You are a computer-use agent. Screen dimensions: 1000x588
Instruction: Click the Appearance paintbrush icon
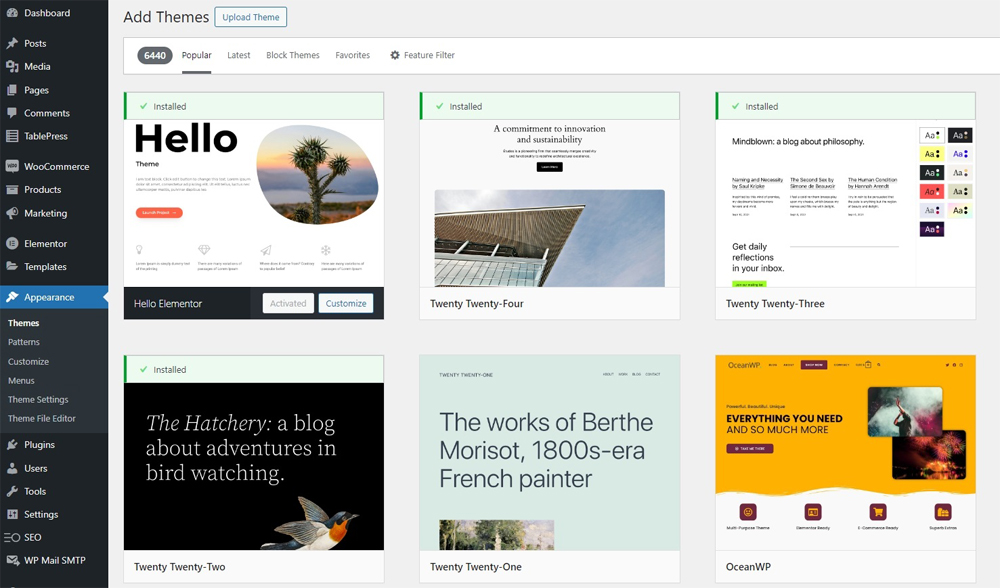[x=12, y=297]
